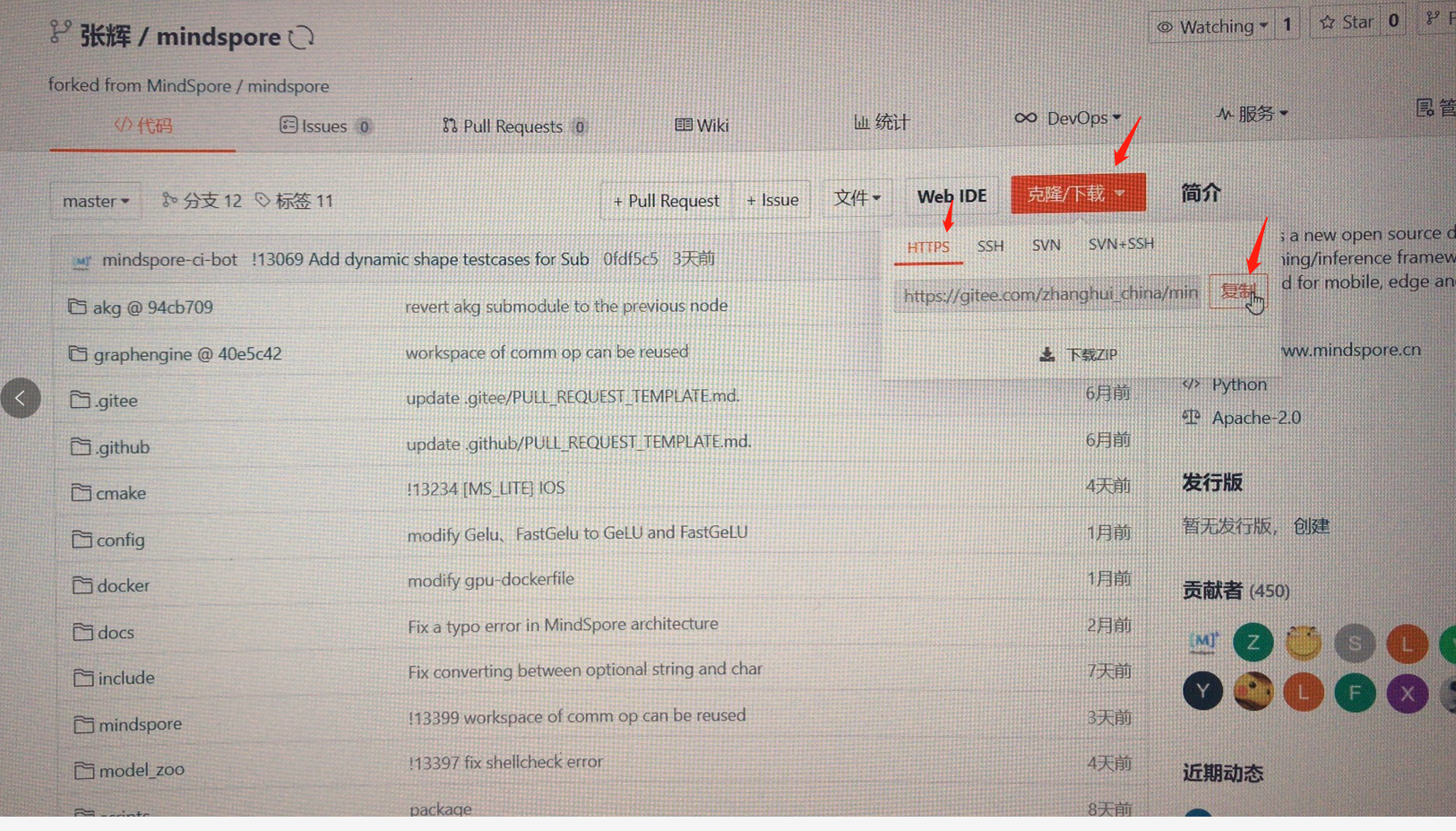Open the 0fdf5c5 commit hash link
Screen dimensions: 1456x831
630,259
